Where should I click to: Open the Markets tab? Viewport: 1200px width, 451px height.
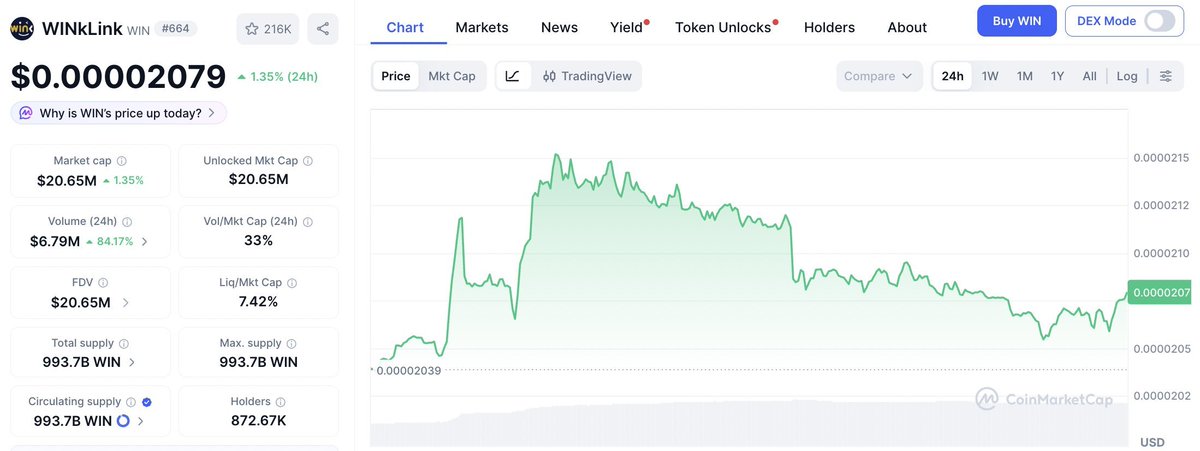tap(482, 27)
